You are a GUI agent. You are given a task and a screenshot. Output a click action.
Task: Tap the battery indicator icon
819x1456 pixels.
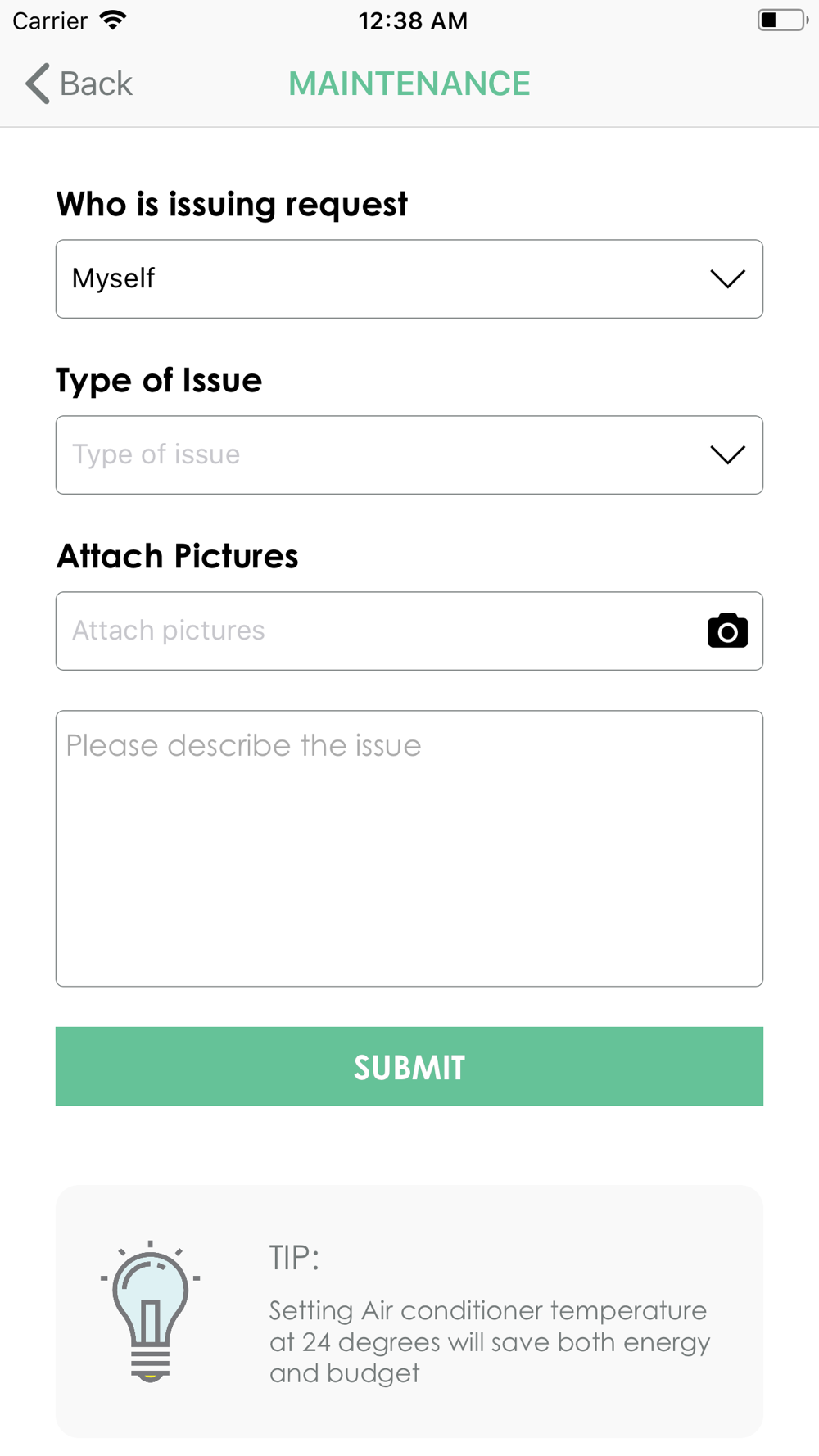tap(782, 20)
